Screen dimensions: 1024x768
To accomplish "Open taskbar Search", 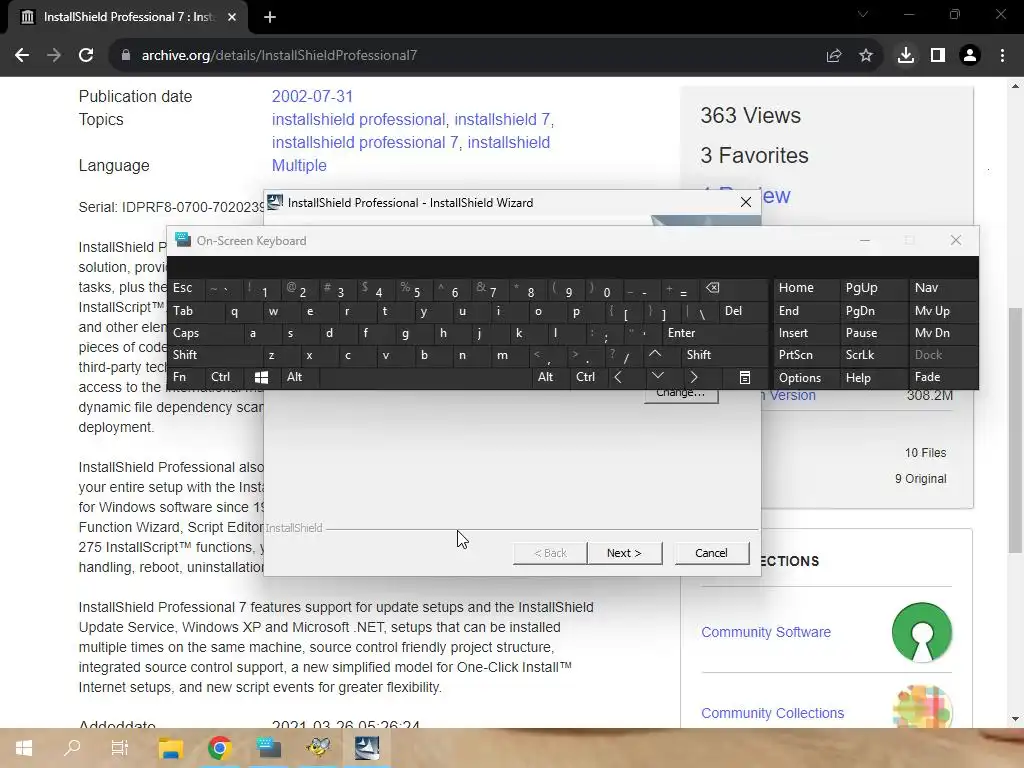I will 72,748.
